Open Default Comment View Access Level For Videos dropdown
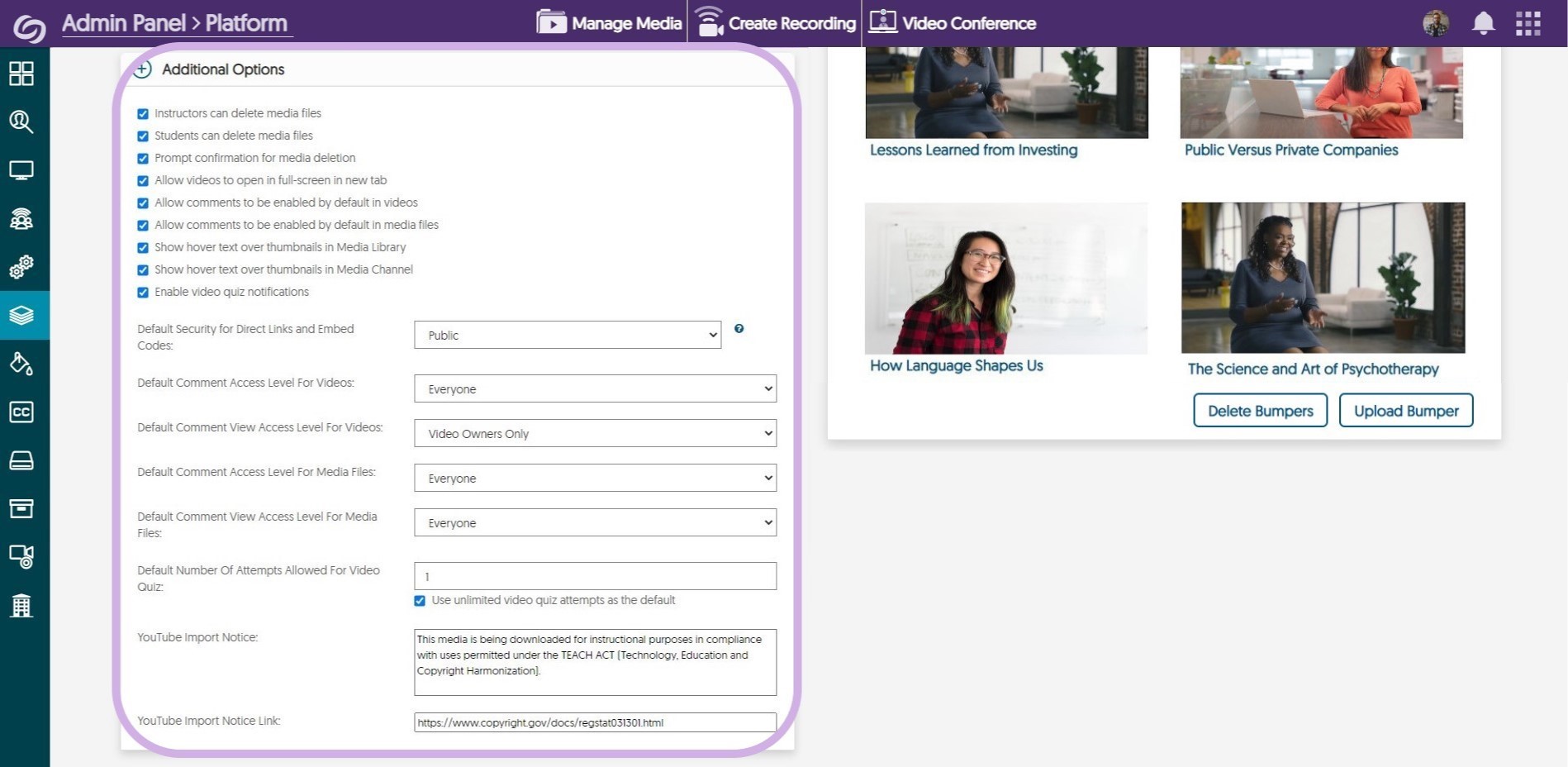The width and height of the screenshot is (1568, 767). click(595, 433)
